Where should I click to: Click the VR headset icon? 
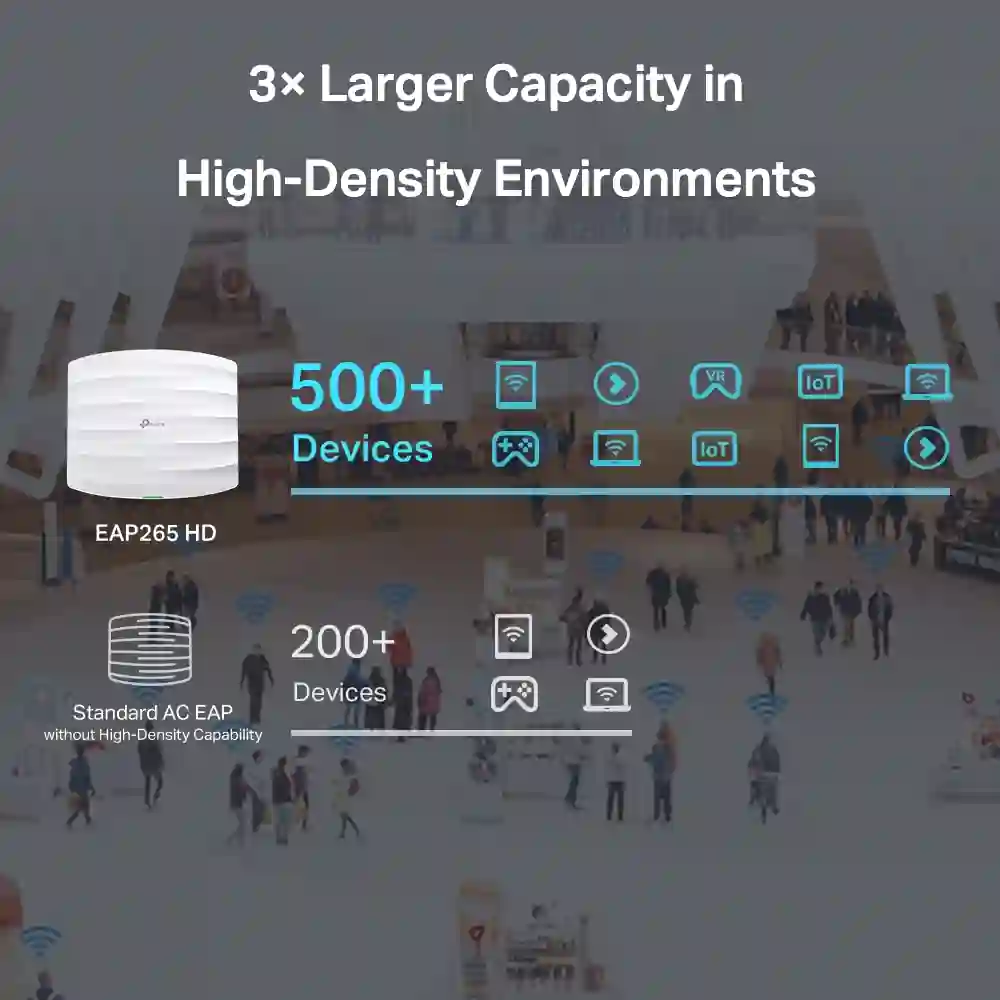pyautogui.click(x=716, y=383)
